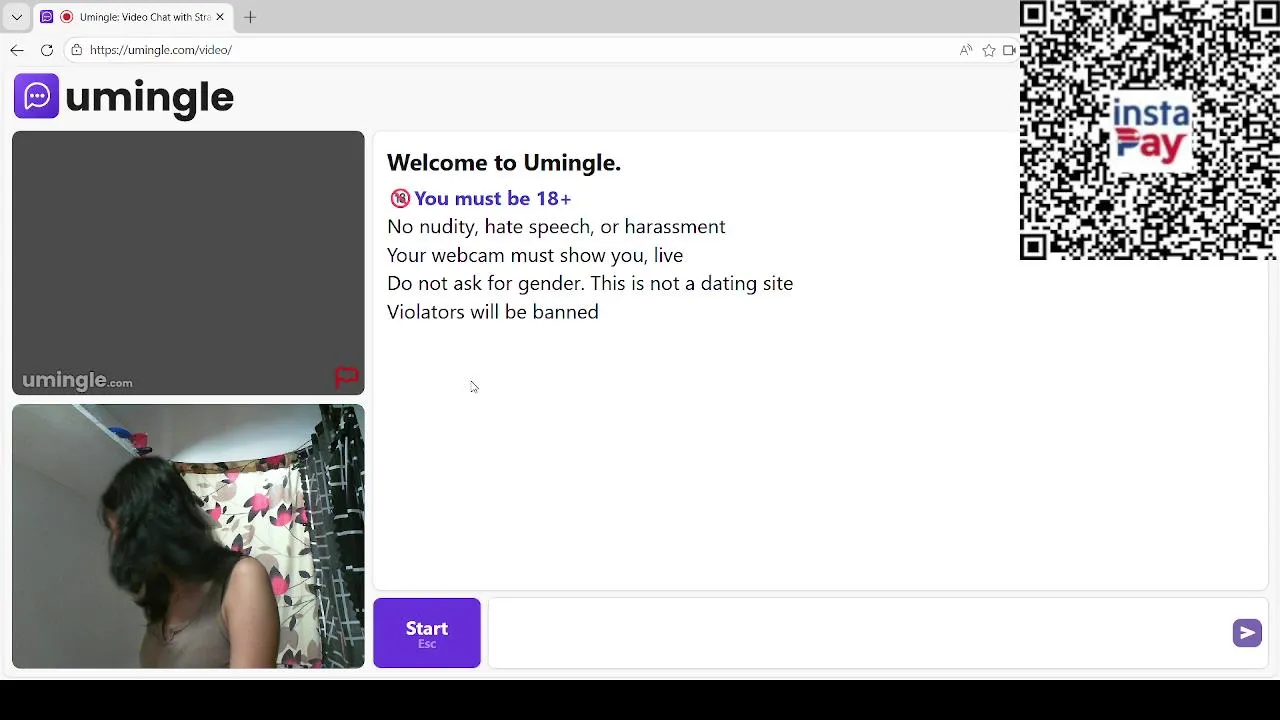Click the address bar URL umingle.com/video/
The image size is (1280, 720).
click(161, 50)
